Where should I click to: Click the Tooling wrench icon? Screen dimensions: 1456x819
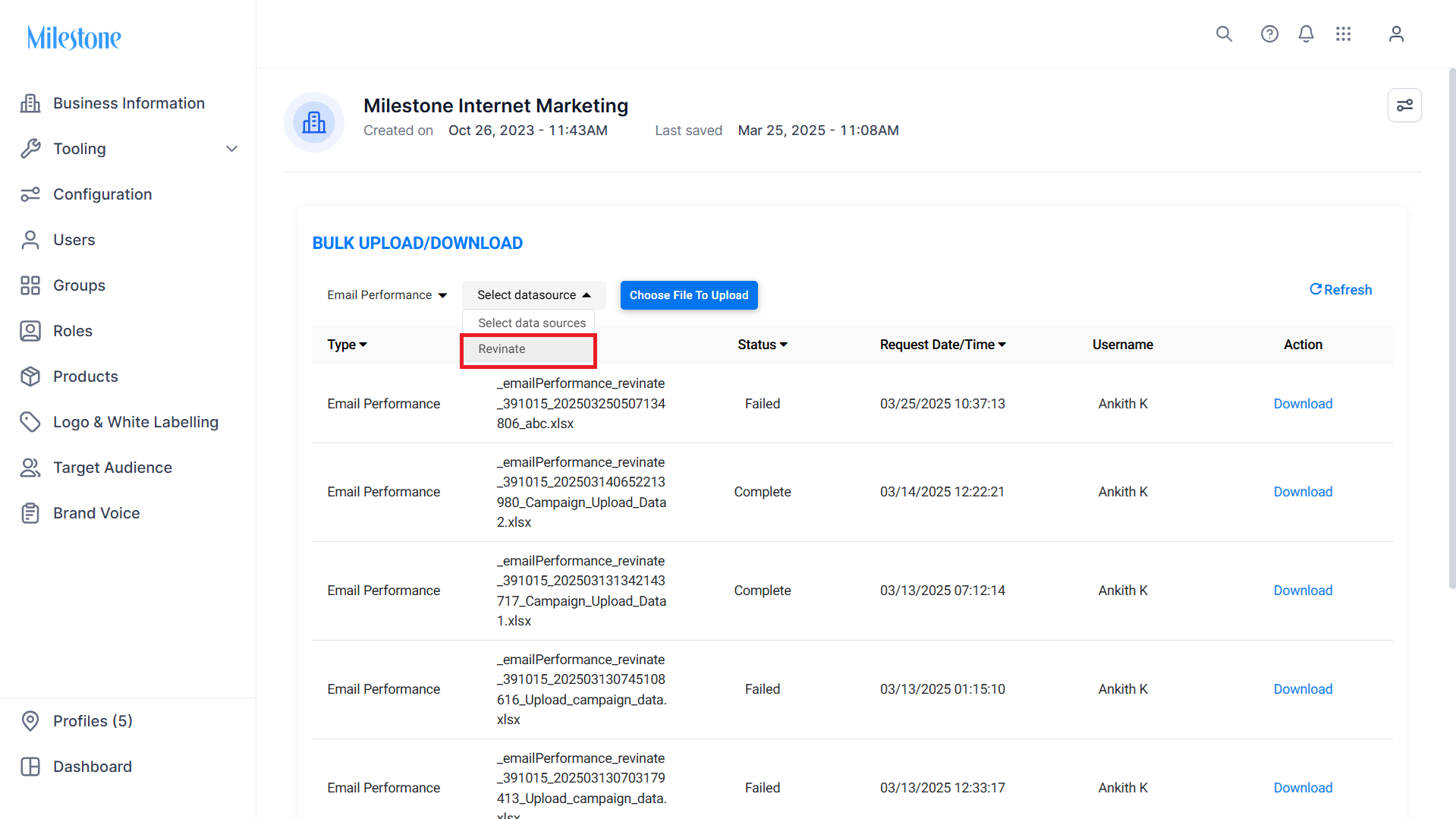pyautogui.click(x=30, y=149)
